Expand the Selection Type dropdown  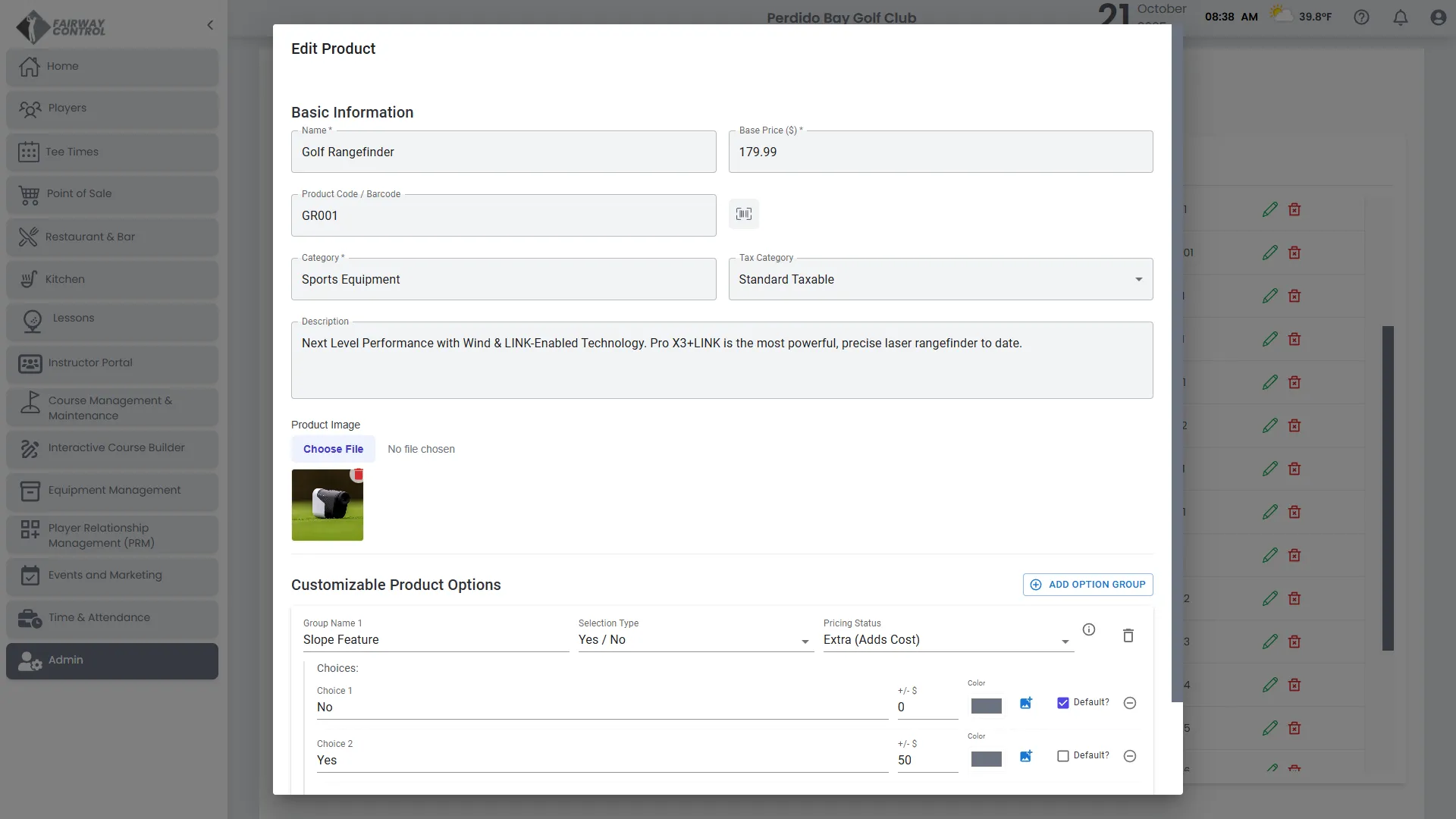[695, 640]
